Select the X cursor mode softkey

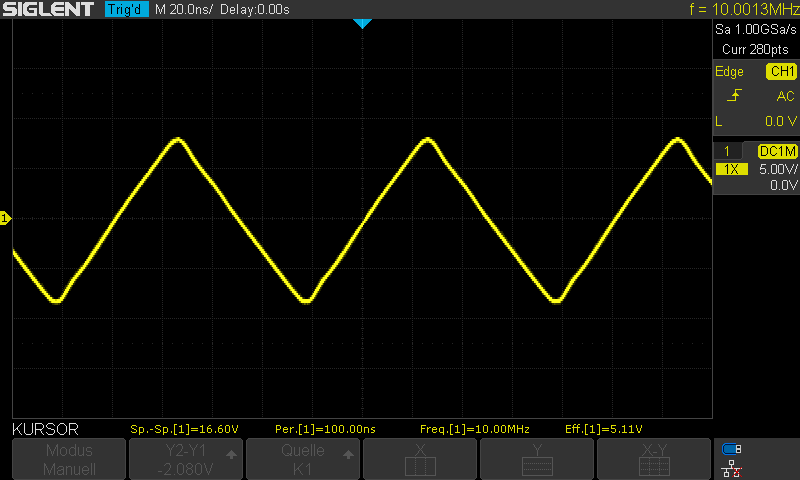(420, 459)
